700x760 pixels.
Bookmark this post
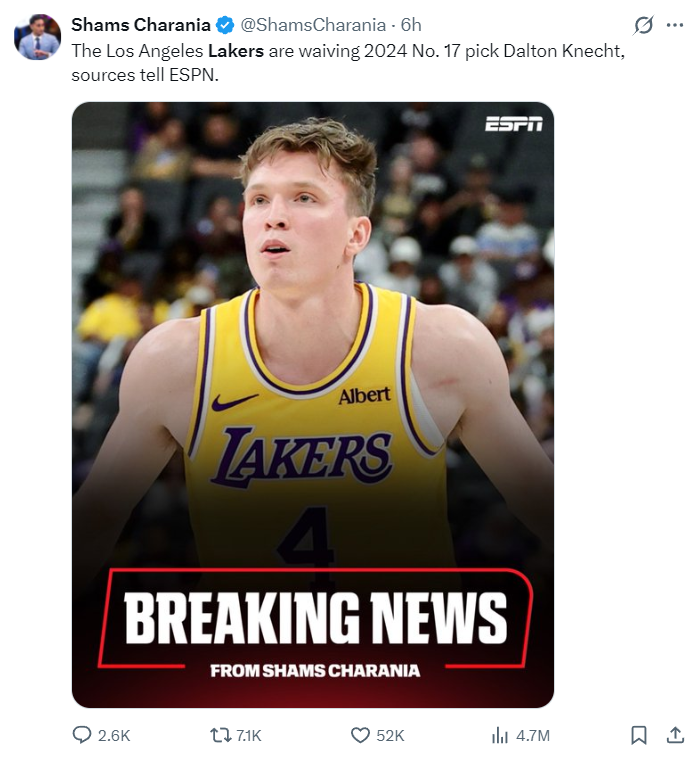pos(639,735)
